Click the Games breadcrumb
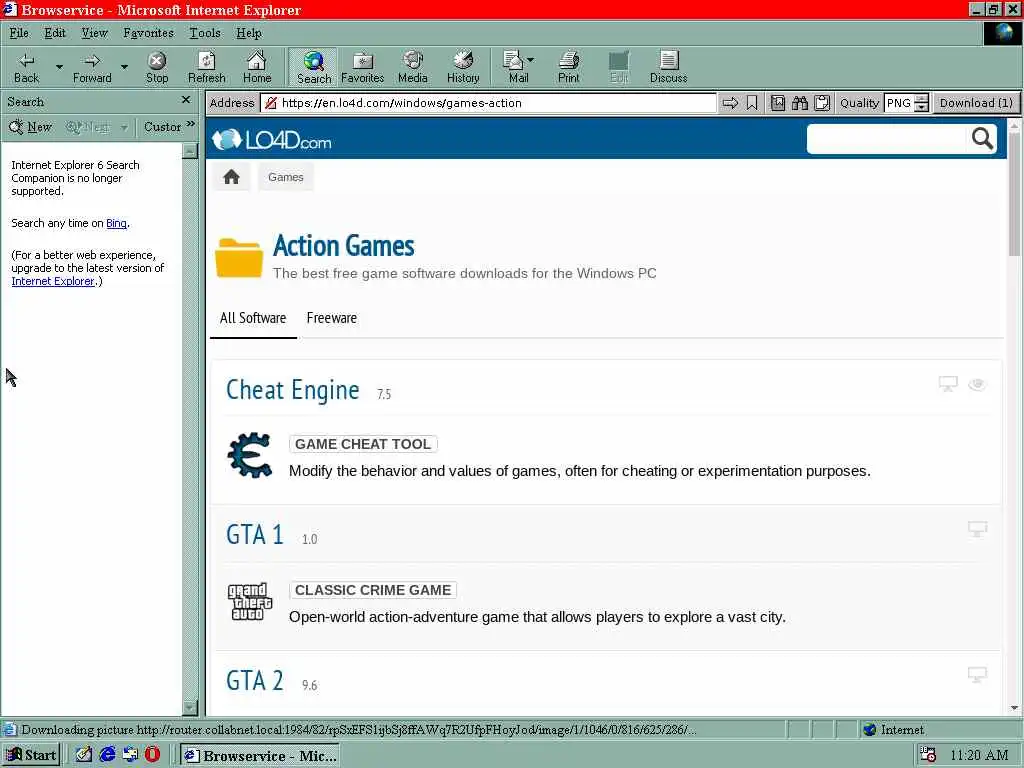The image size is (1024, 768). coord(285,177)
